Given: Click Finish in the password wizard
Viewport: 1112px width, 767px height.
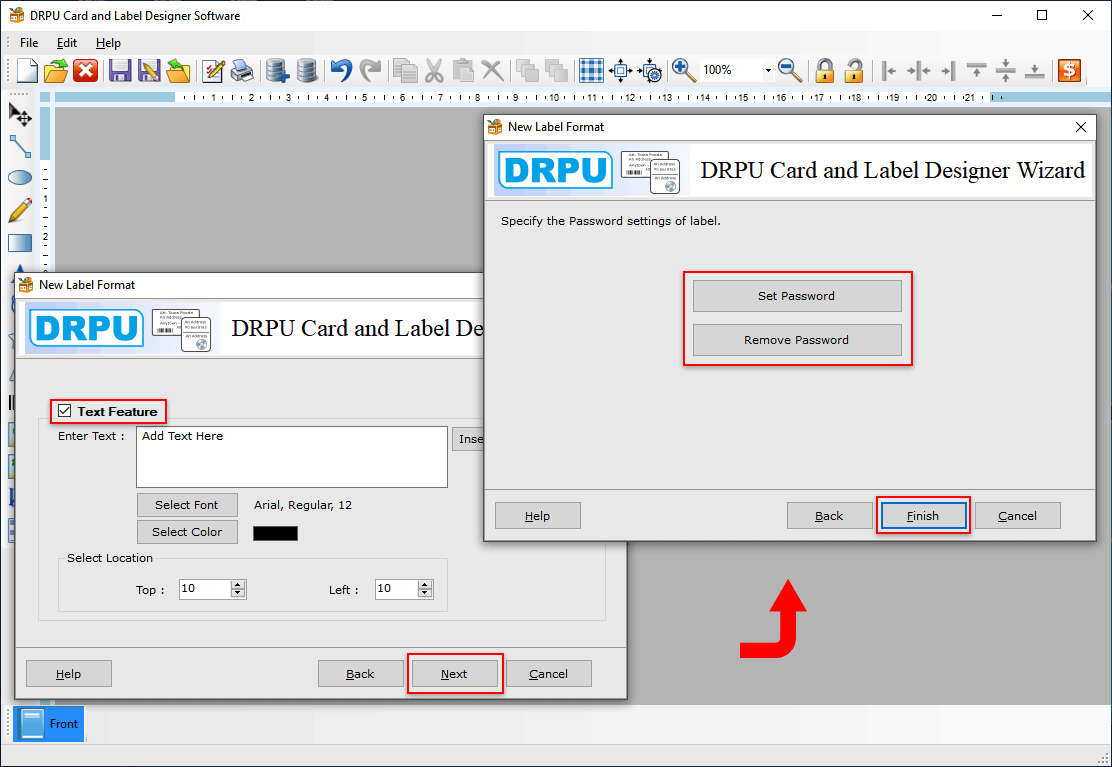Looking at the screenshot, I should [923, 516].
